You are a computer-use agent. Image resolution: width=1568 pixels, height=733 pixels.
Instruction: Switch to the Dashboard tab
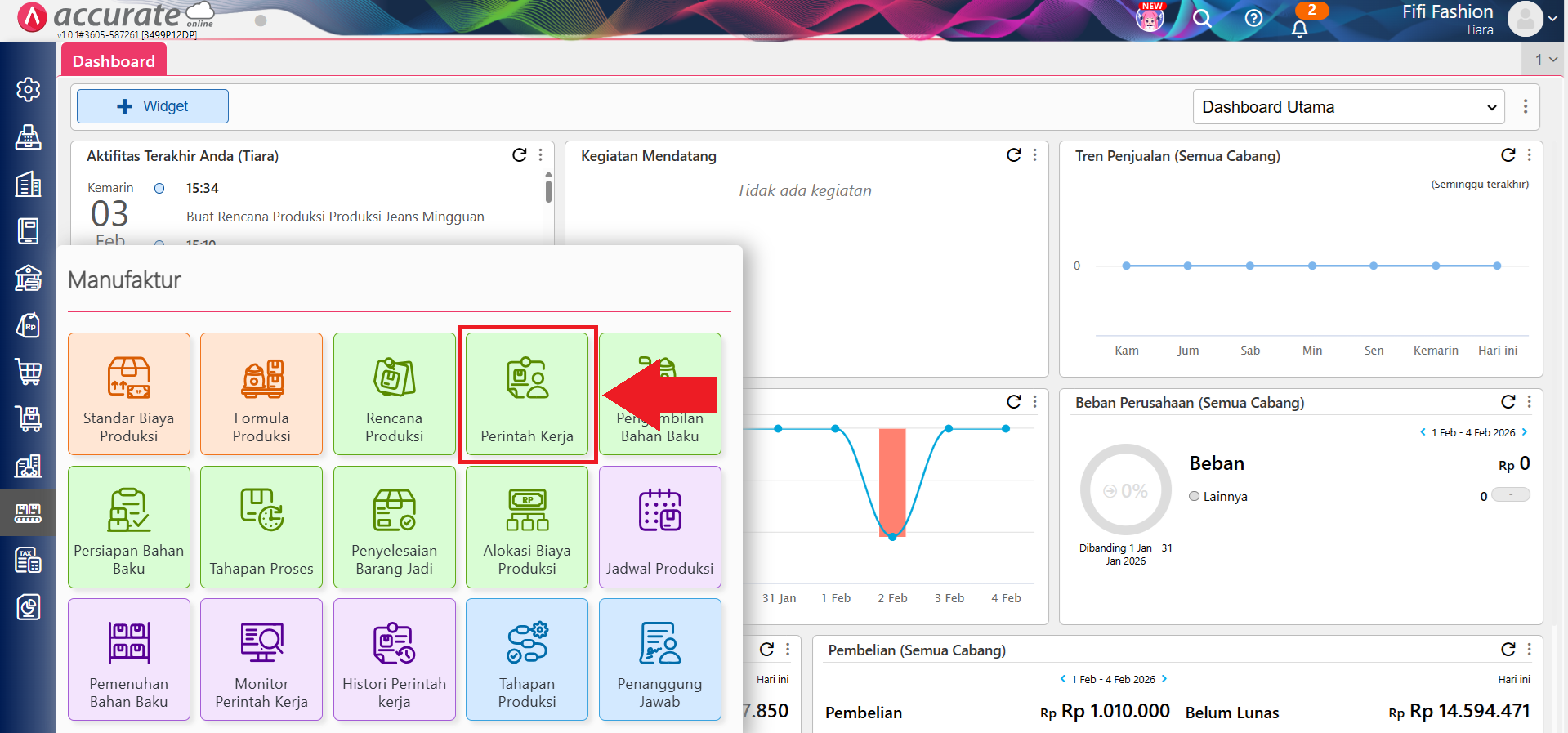(114, 61)
